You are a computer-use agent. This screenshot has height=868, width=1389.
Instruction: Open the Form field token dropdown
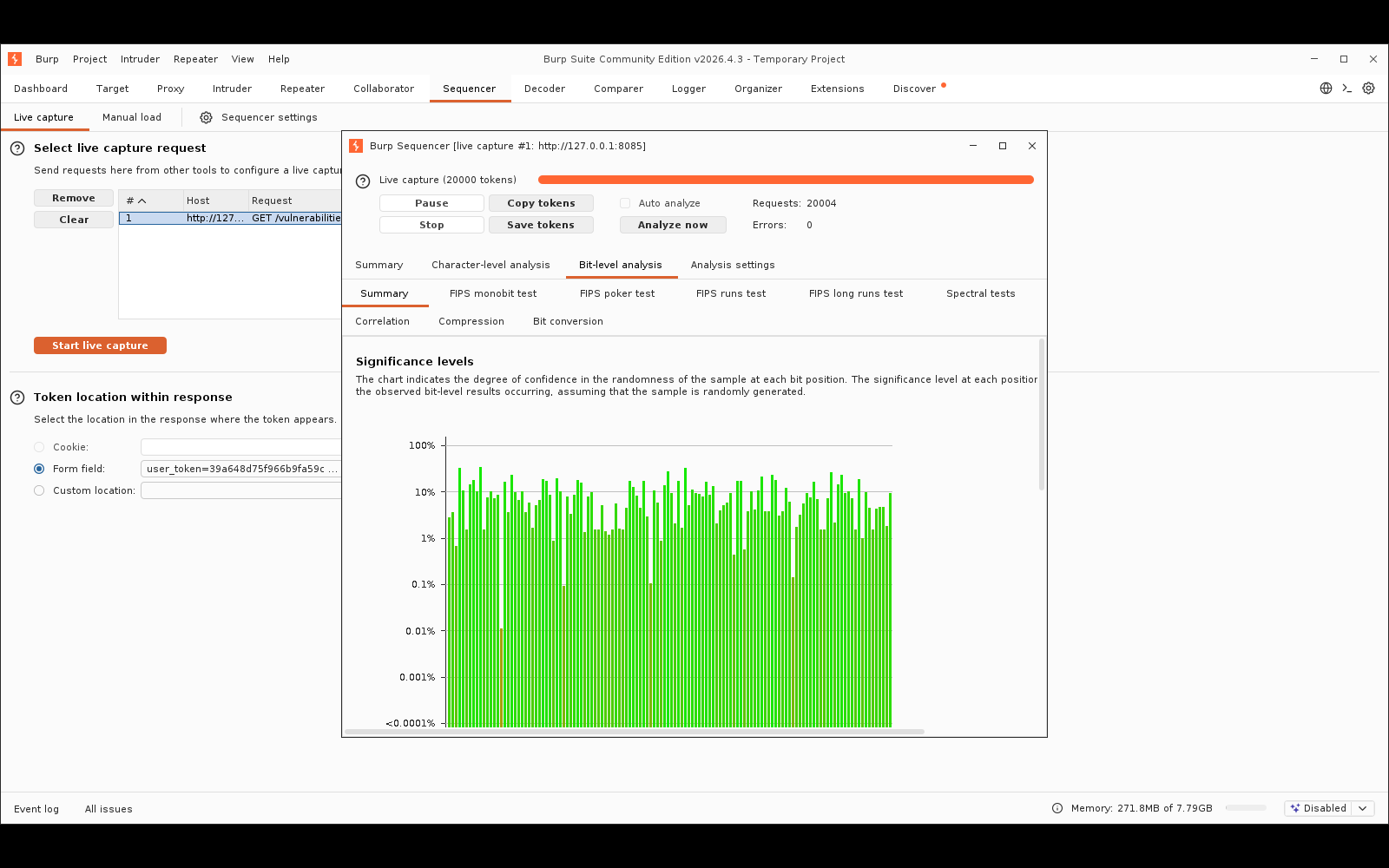(x=241, y=469)
